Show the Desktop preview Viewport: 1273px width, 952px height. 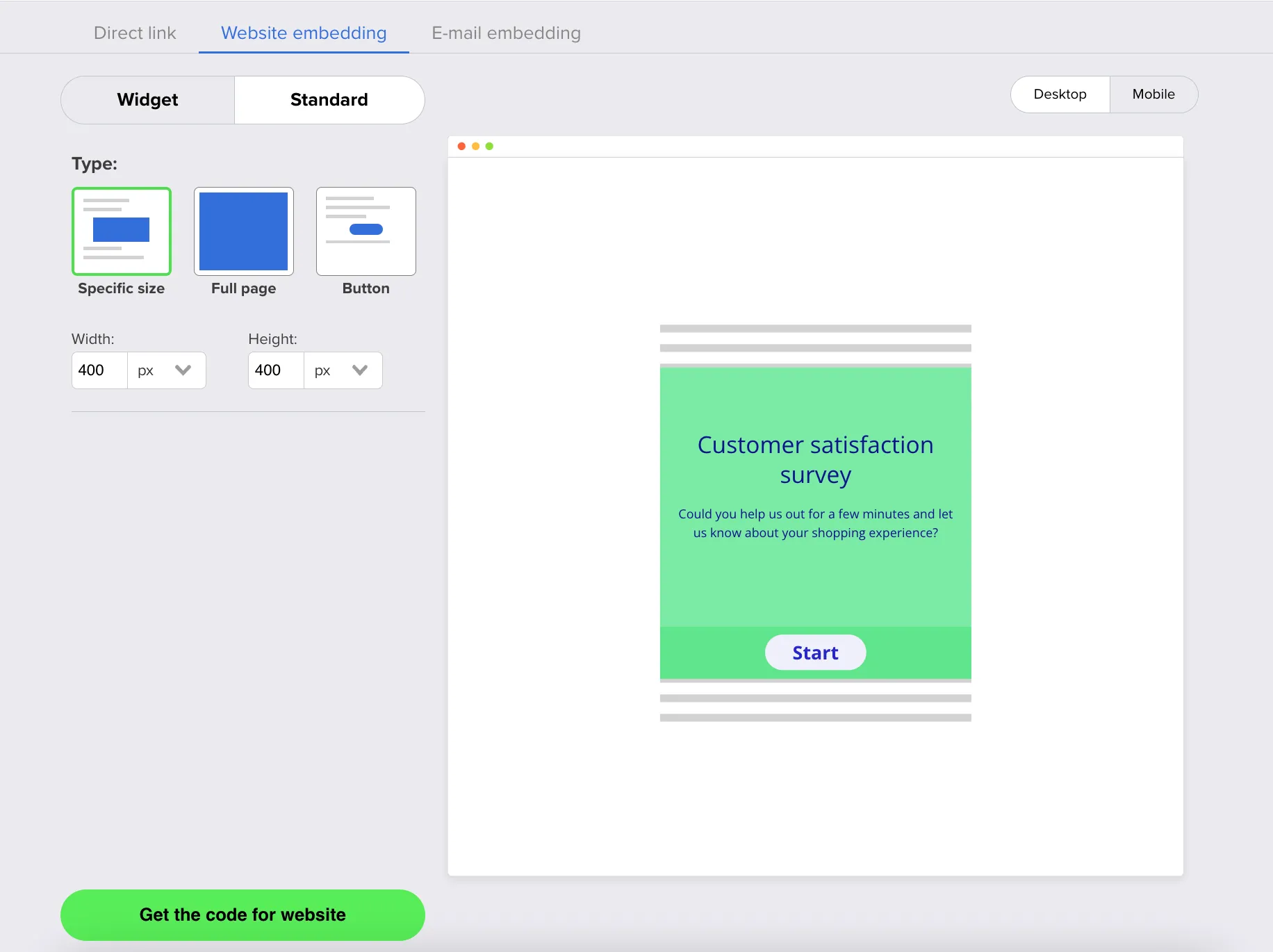point(1060,95)
